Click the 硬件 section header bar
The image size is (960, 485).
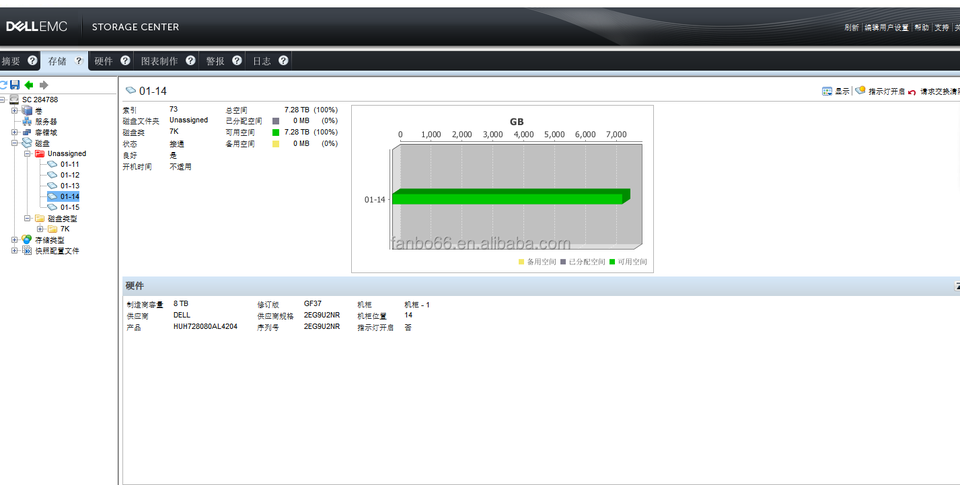point(541,286)
